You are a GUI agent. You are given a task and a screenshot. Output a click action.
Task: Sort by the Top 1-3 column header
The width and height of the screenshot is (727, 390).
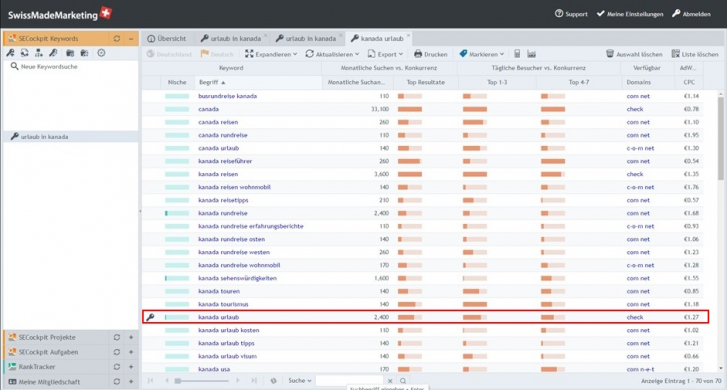pyautogui.click(x=497, y=83)
